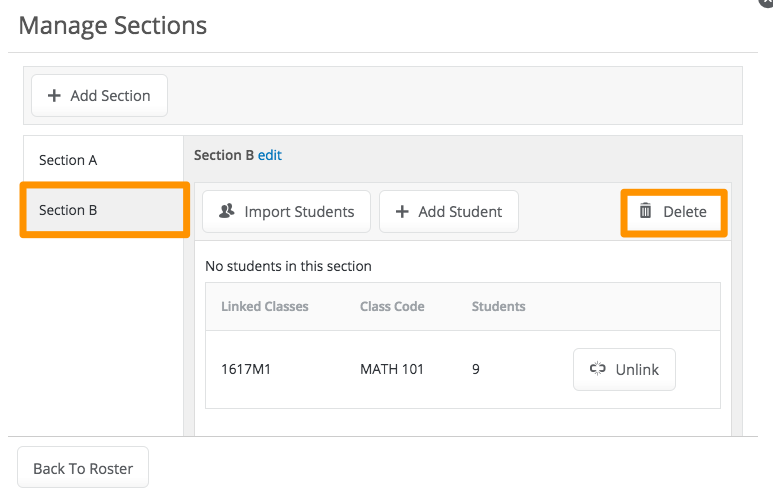Open the edit link next to Section B
This screenshot has width=773, height=503.
pyautogui.click(x=270, y=155)
